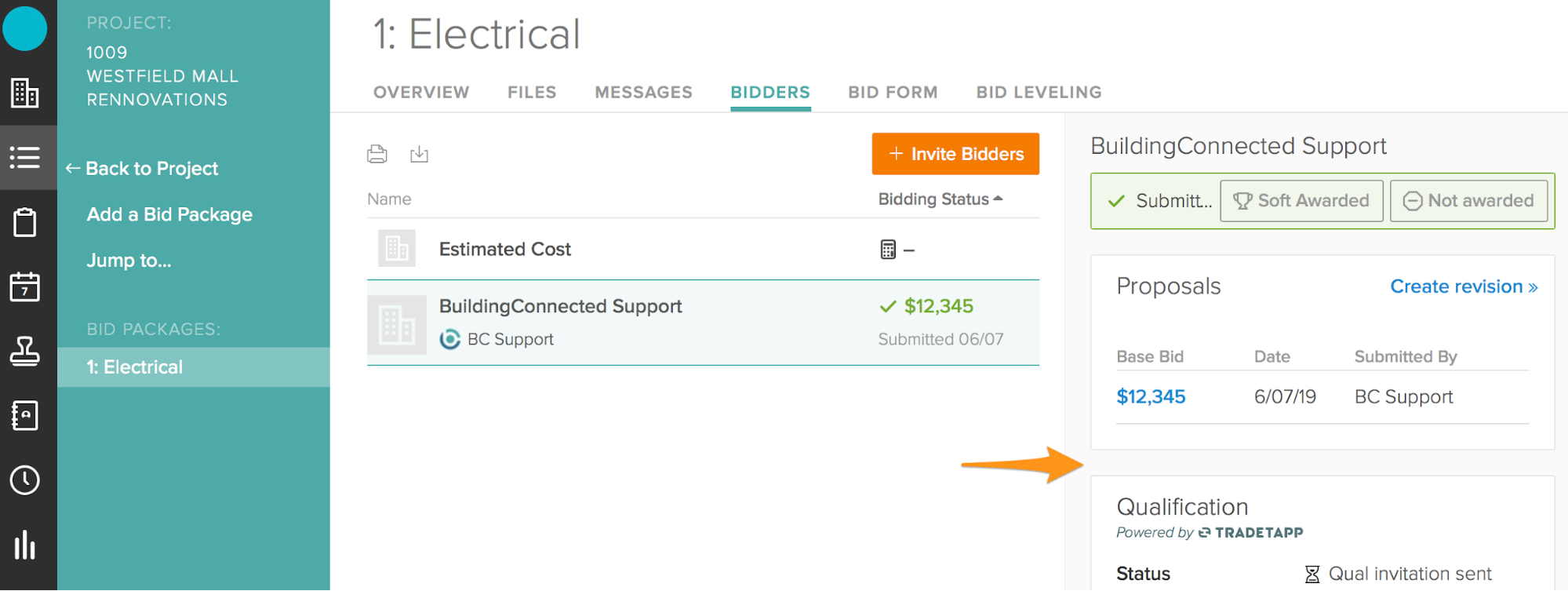Toggle the Not awarded status
The width and height of the screenshot is (1568, 591).
coord(1468,201)
